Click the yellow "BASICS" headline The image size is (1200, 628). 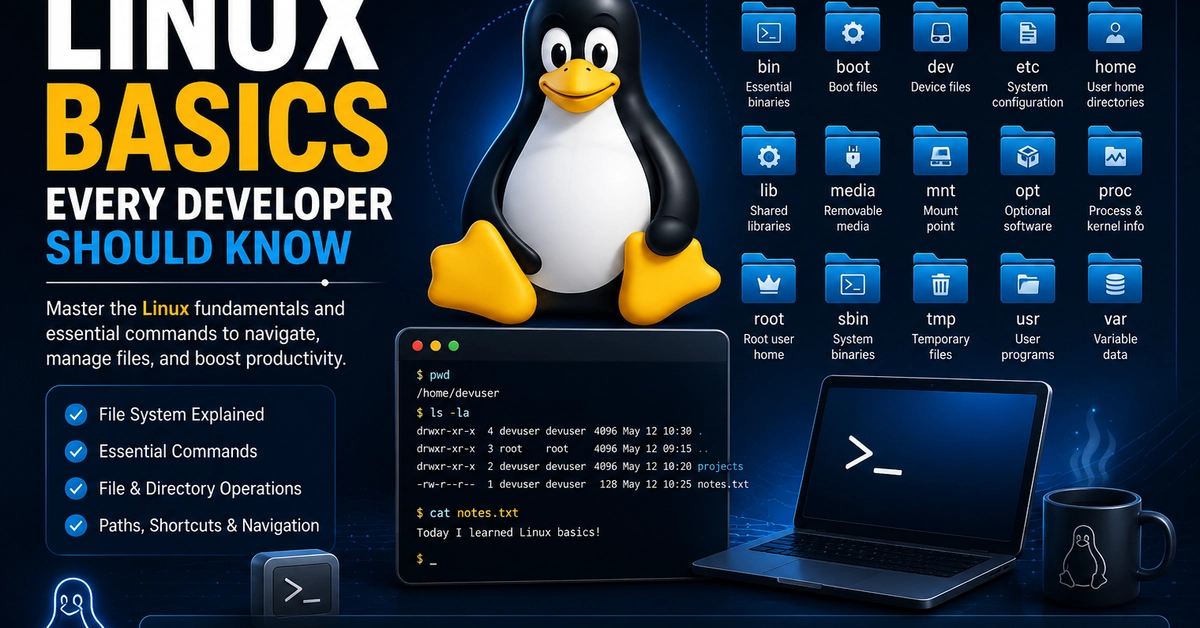click(x=216, y=129)
